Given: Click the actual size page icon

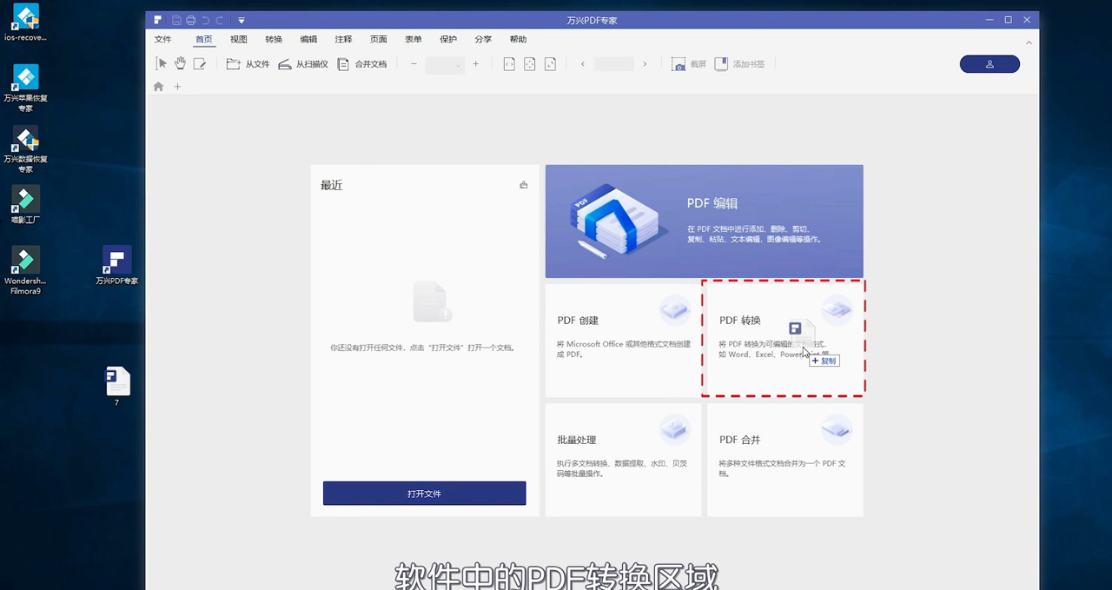Looking at the screenshot, I should pos(550,64).
